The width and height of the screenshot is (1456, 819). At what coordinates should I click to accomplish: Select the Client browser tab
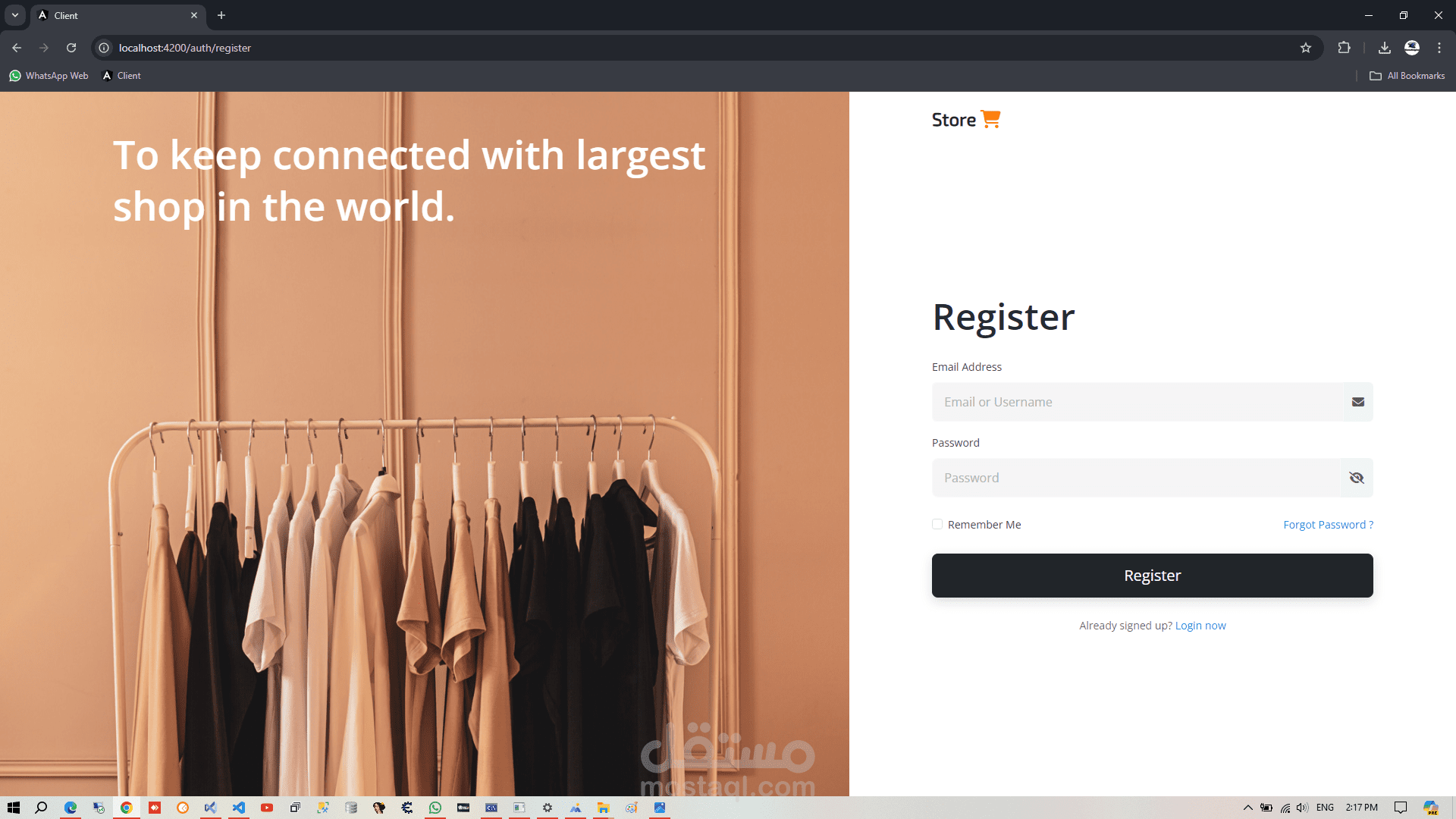pyautogui.click(x=114, y=15)
